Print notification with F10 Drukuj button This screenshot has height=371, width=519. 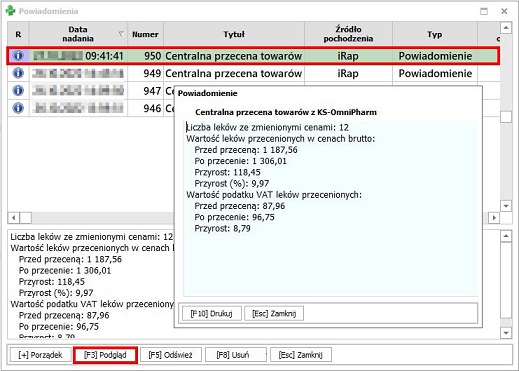tap(211, 314)
